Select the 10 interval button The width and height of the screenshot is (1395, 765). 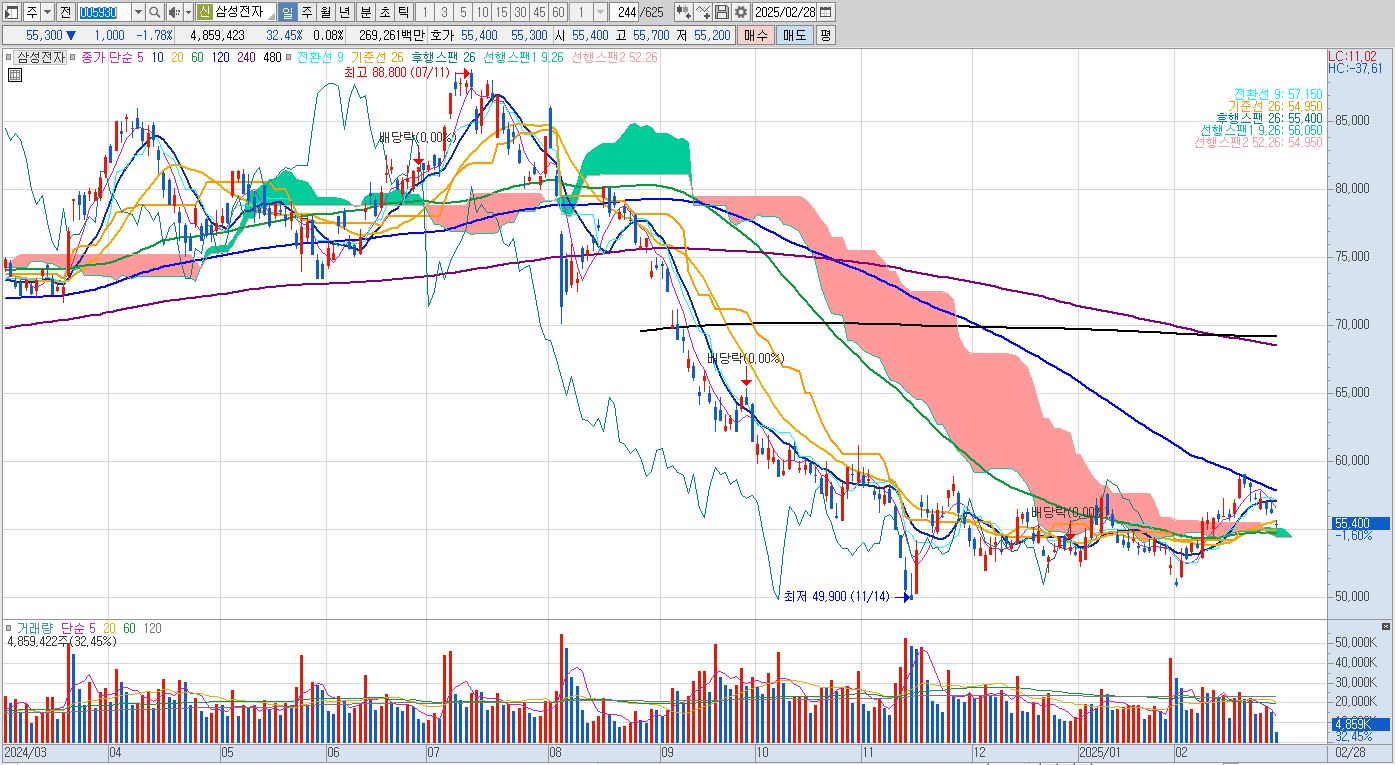pos(482,12)
